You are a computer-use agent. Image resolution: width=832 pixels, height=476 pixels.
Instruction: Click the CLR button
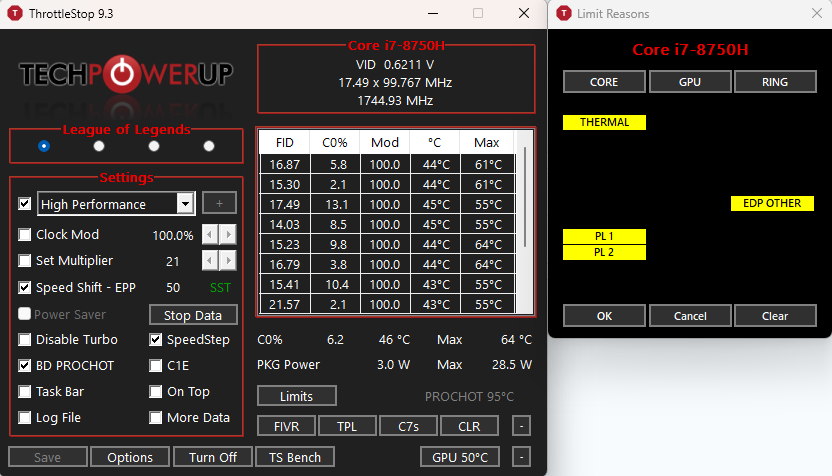469,426
